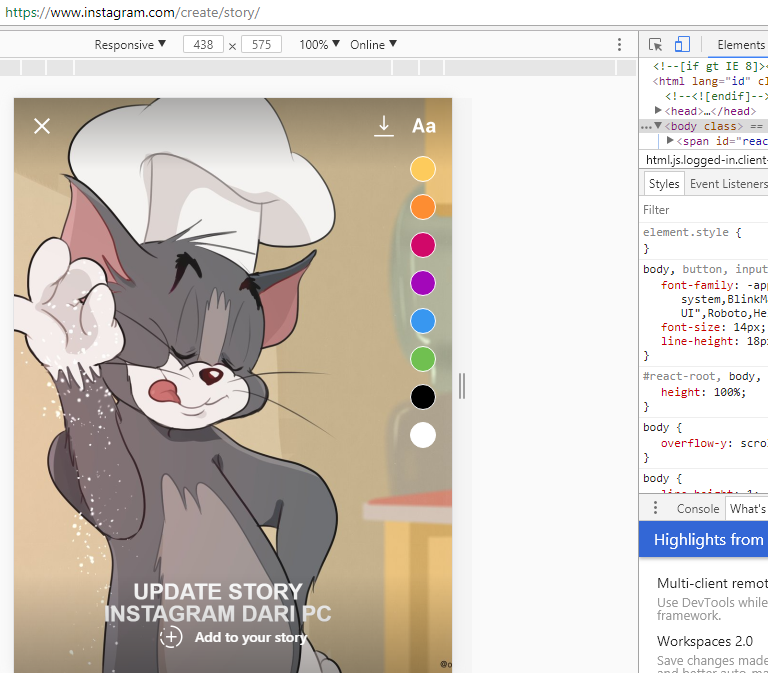Expand the span id react node
Image resolution: width=768 pixels, height=673 pixels.
tap(671, 141)
